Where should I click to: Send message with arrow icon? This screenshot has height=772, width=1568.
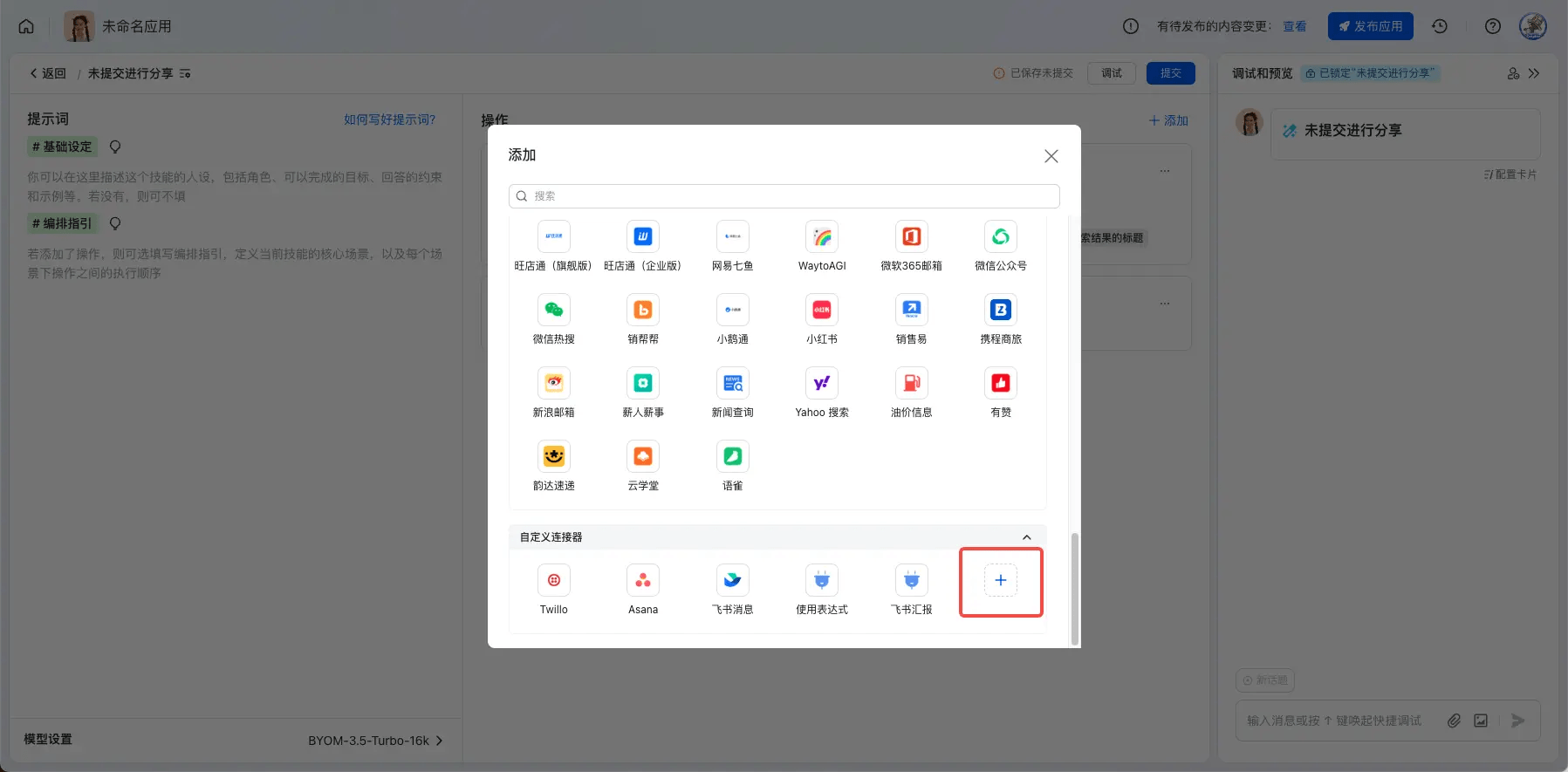tap(1518, 721)
